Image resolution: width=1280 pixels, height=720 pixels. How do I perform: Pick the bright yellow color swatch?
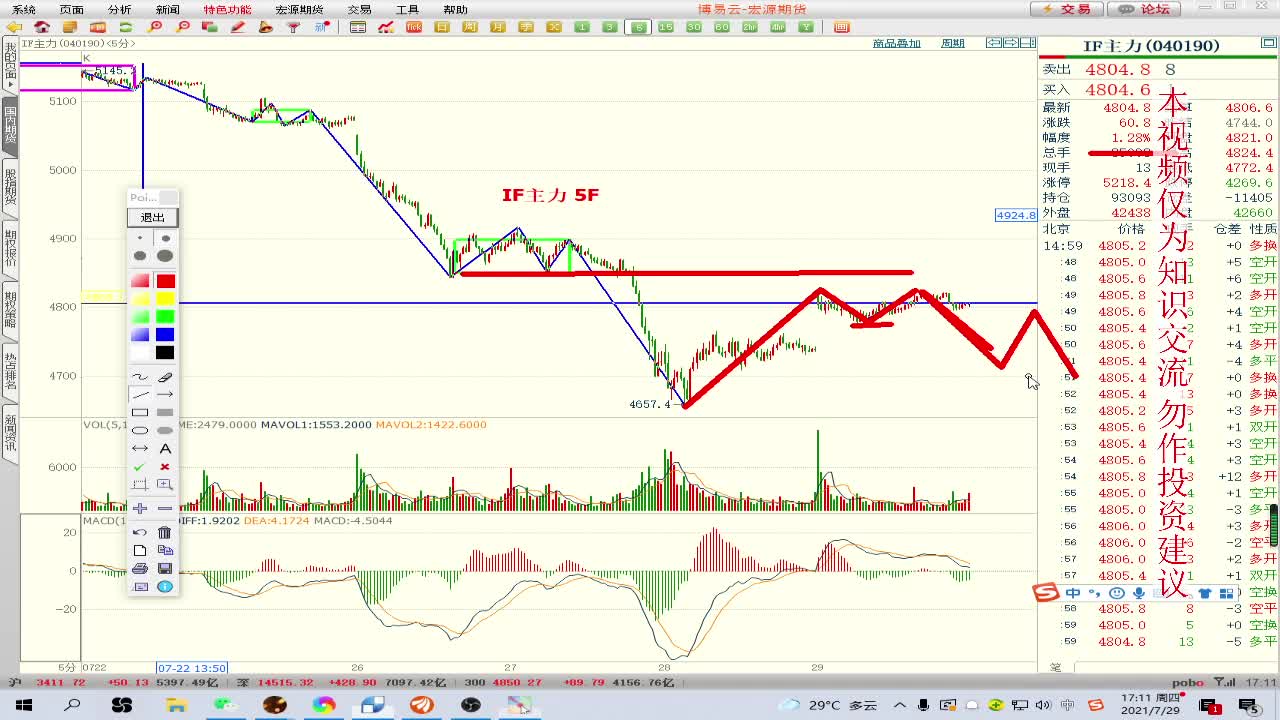(165, 298)
